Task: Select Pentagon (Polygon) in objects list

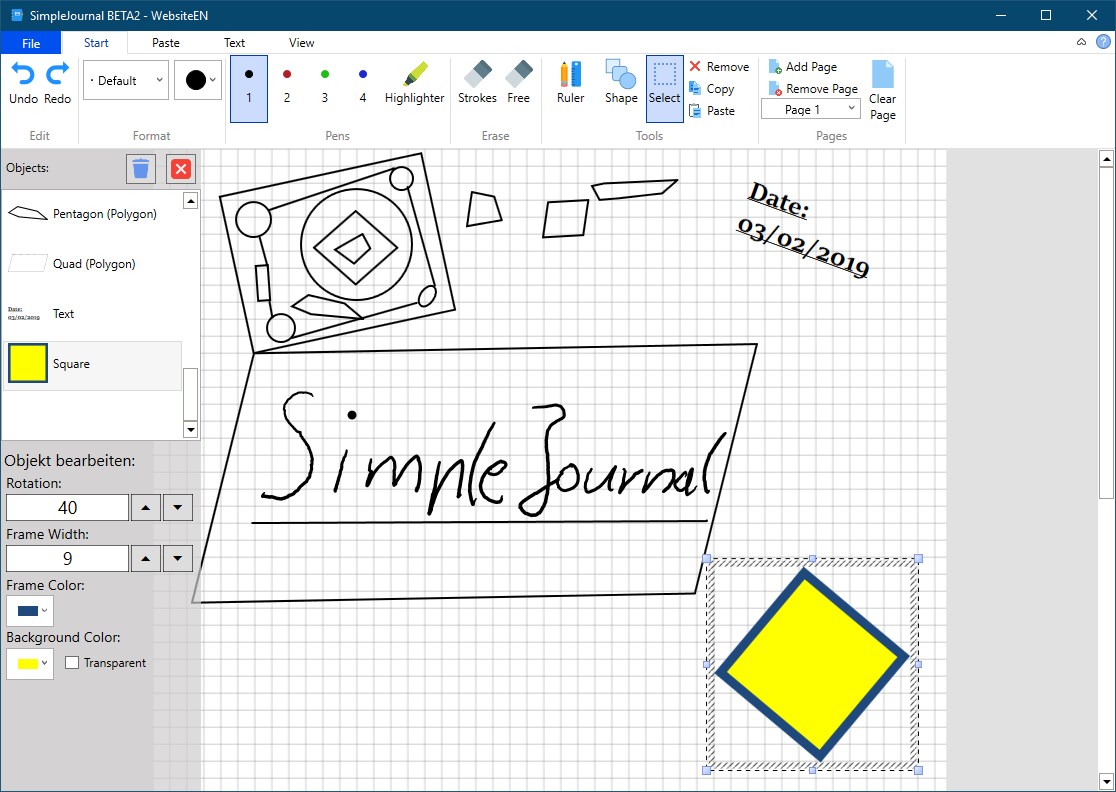Action: coord(93,213)
